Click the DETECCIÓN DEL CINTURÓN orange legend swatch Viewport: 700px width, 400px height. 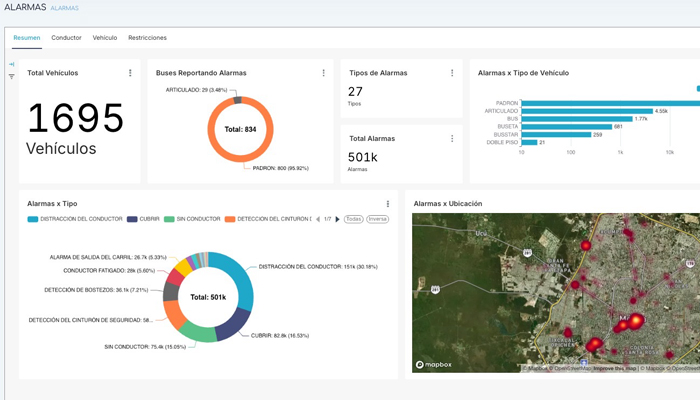pos(230,219)
